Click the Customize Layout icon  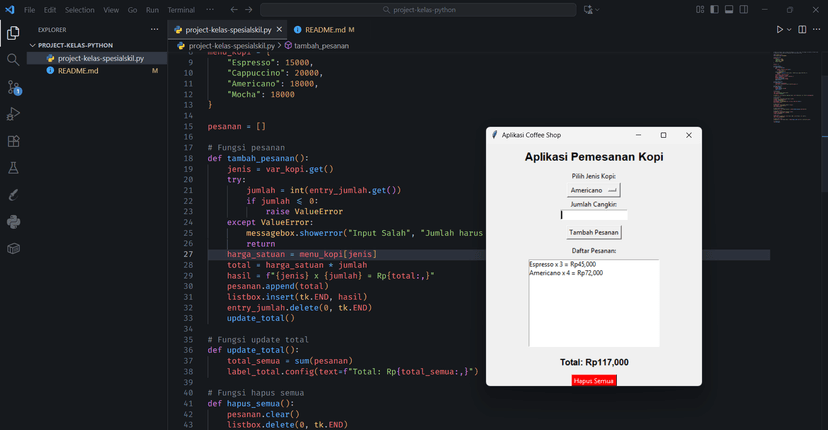[700, 10]
